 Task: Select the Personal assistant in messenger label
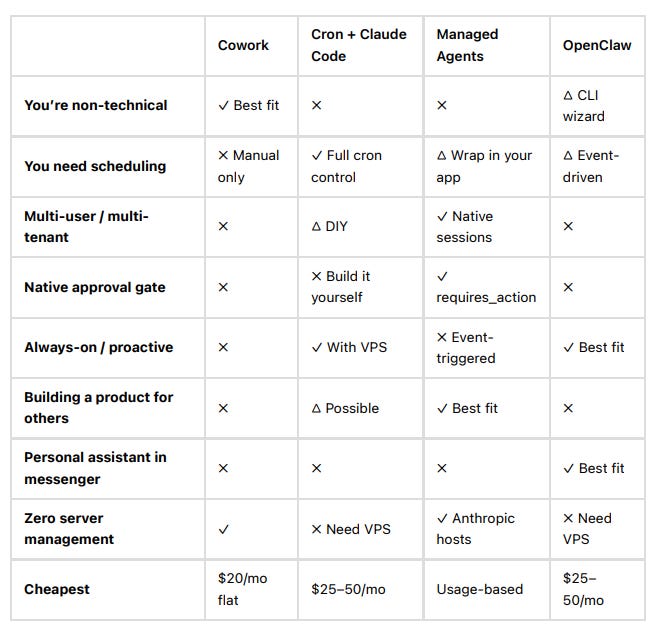tap(95, 468)
